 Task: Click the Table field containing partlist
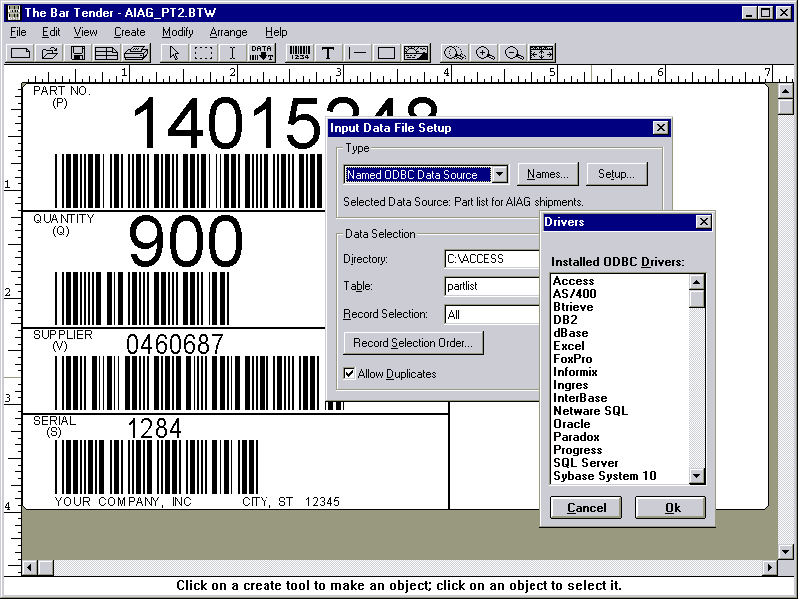[x=492, y=286]
